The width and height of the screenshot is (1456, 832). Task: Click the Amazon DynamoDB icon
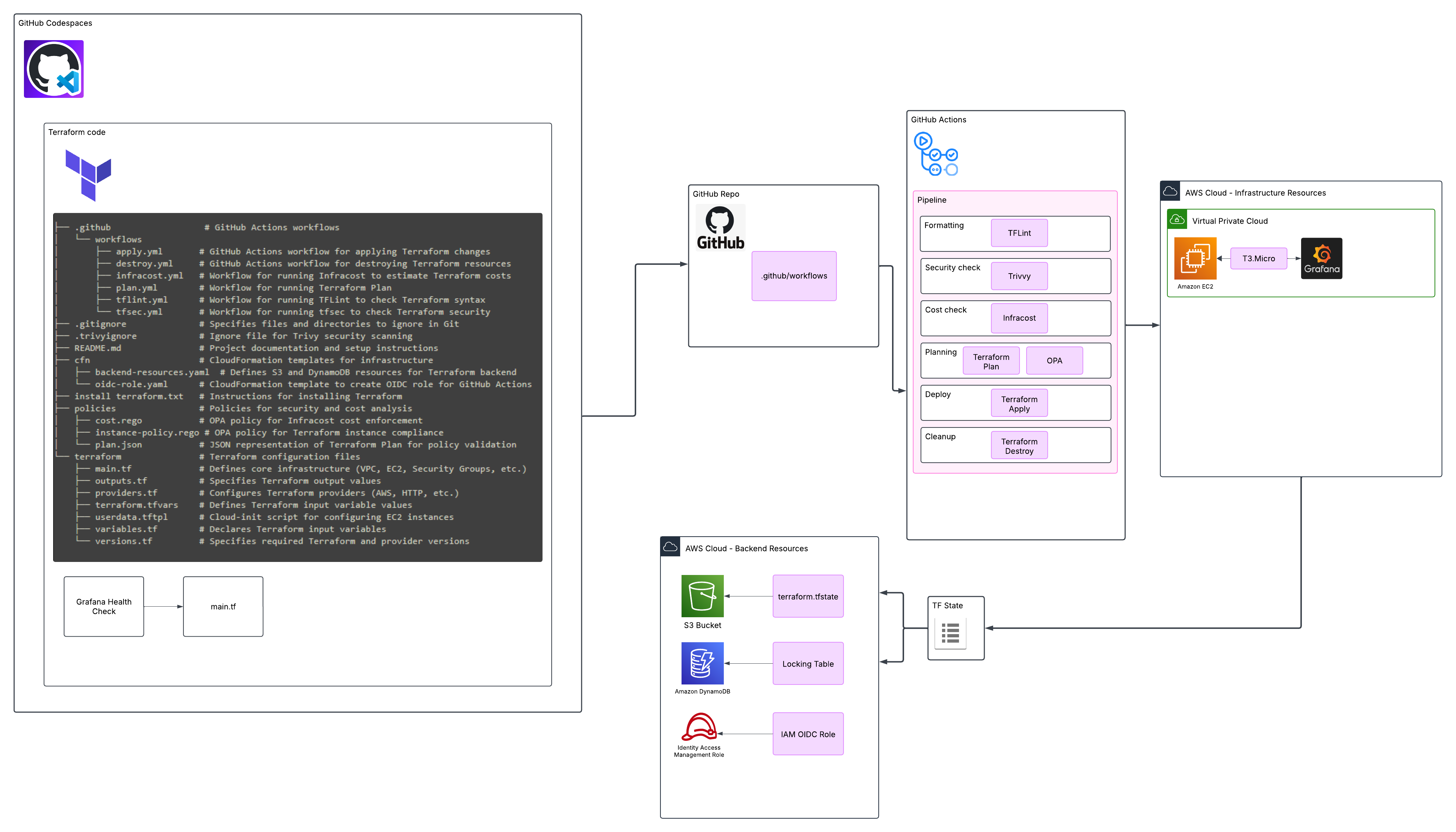tap(702, 663)
